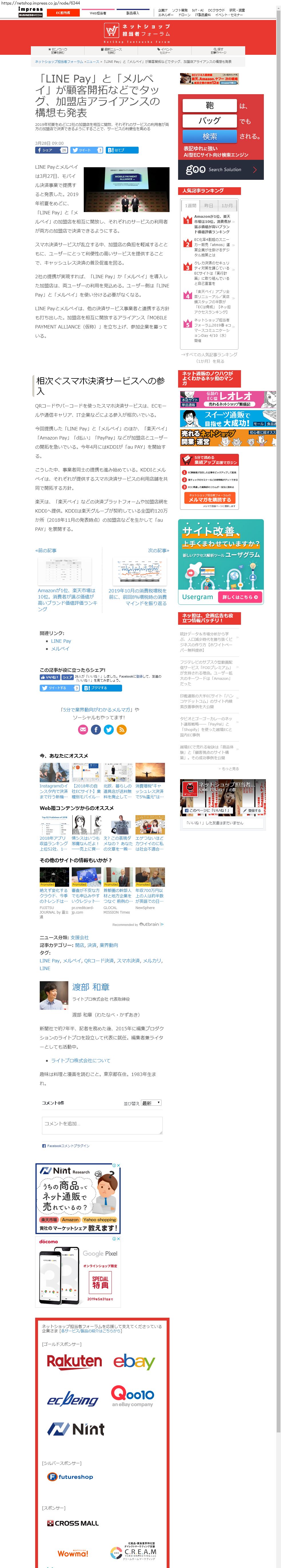This screenshot has height=1568, width=281.
Task: Click the pink mail magazine envelope icon
Action: (x=83, y=729)
